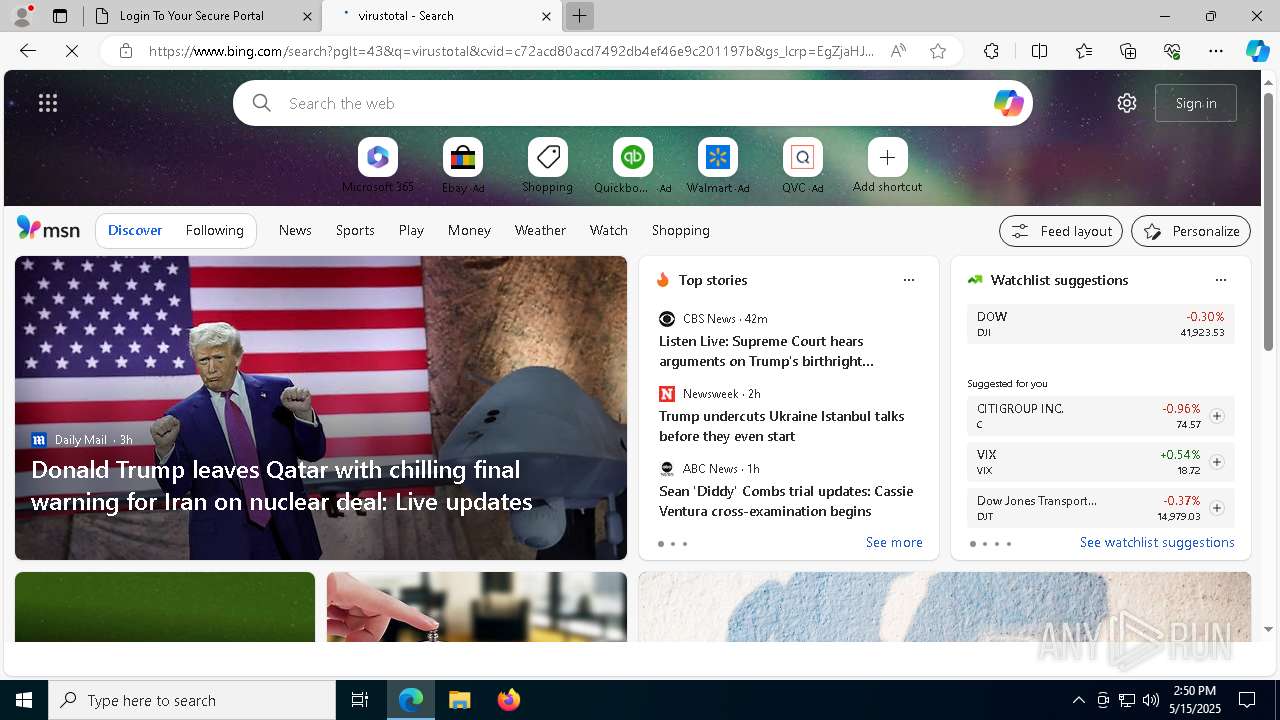
Task: Open the QuickBooks ad shortcut
Action: (x=633, y=166)
